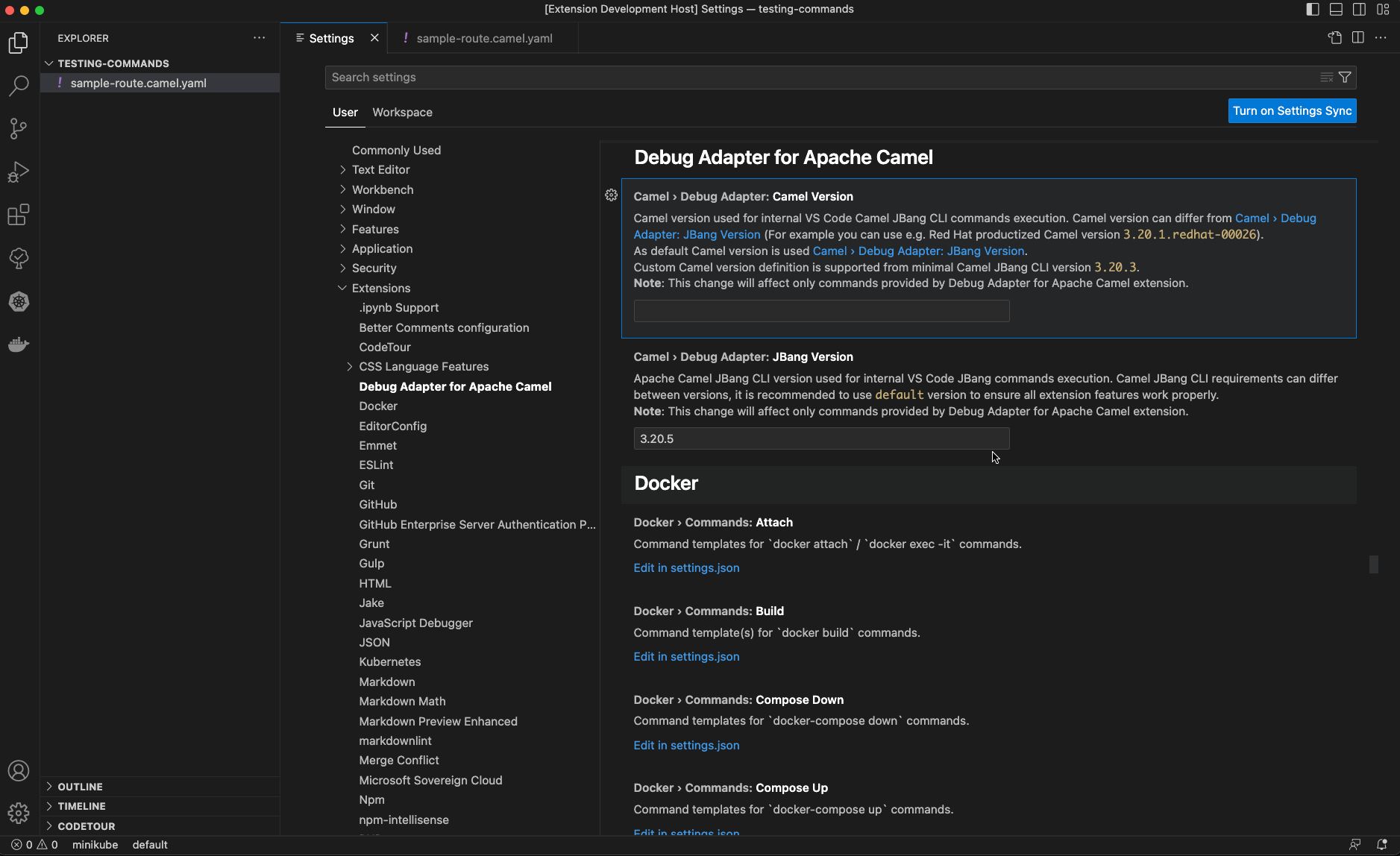Click the JBang Version input field
This screenshot has height=856, width=1400.
pyautogui.click(x=820, y=439)
